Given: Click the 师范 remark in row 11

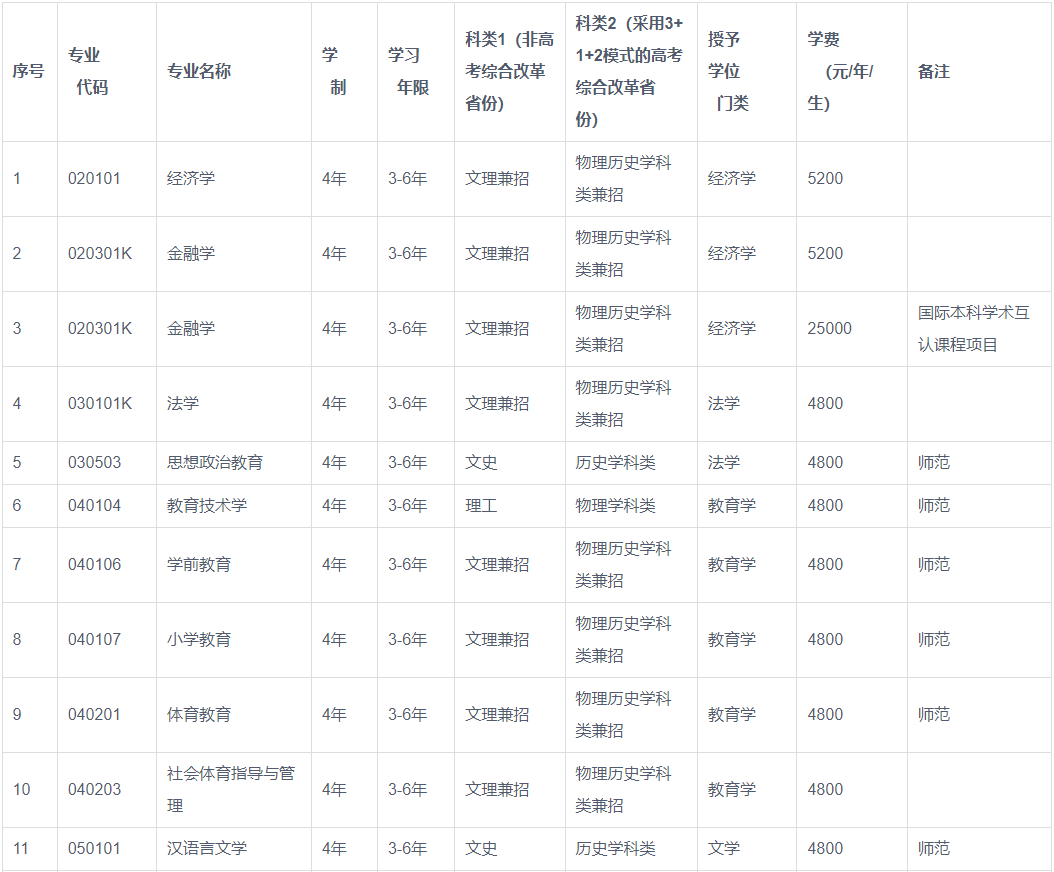Looking at the screenshot, I should coord(934,848).
